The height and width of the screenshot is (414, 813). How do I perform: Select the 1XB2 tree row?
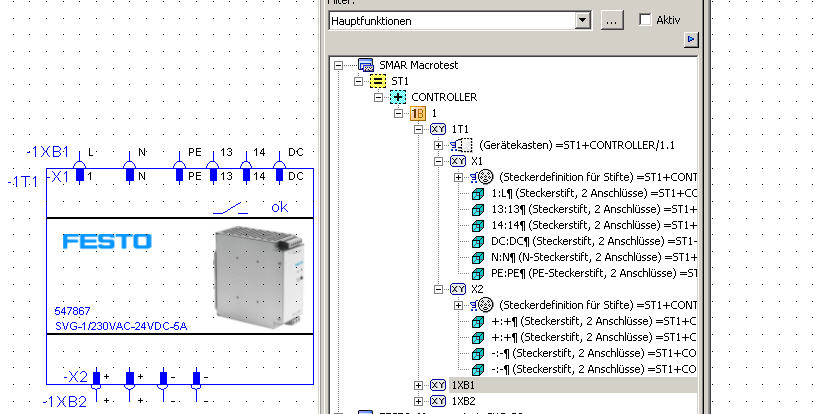(463, 401)
